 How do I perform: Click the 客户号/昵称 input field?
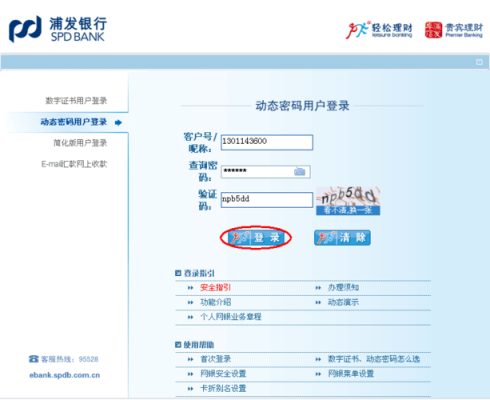click(x=267, y=142)
